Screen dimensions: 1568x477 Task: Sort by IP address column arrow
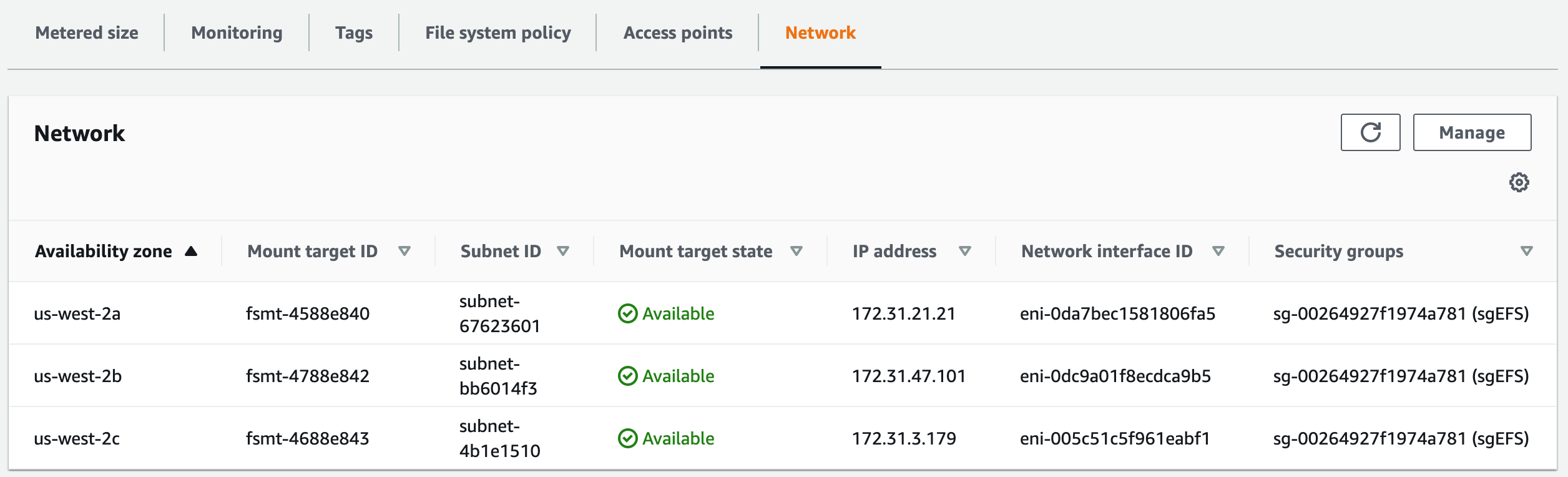(965, 251)
